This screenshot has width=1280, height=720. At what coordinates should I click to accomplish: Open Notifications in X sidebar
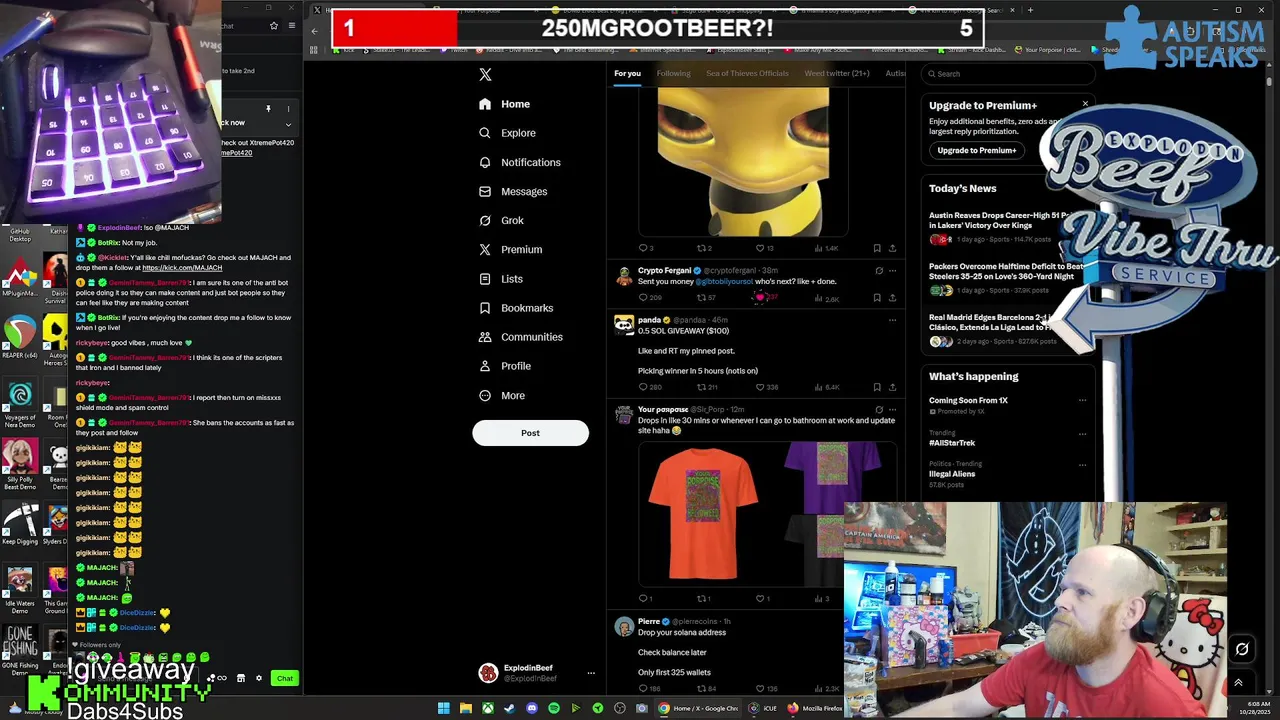[519, 162]
